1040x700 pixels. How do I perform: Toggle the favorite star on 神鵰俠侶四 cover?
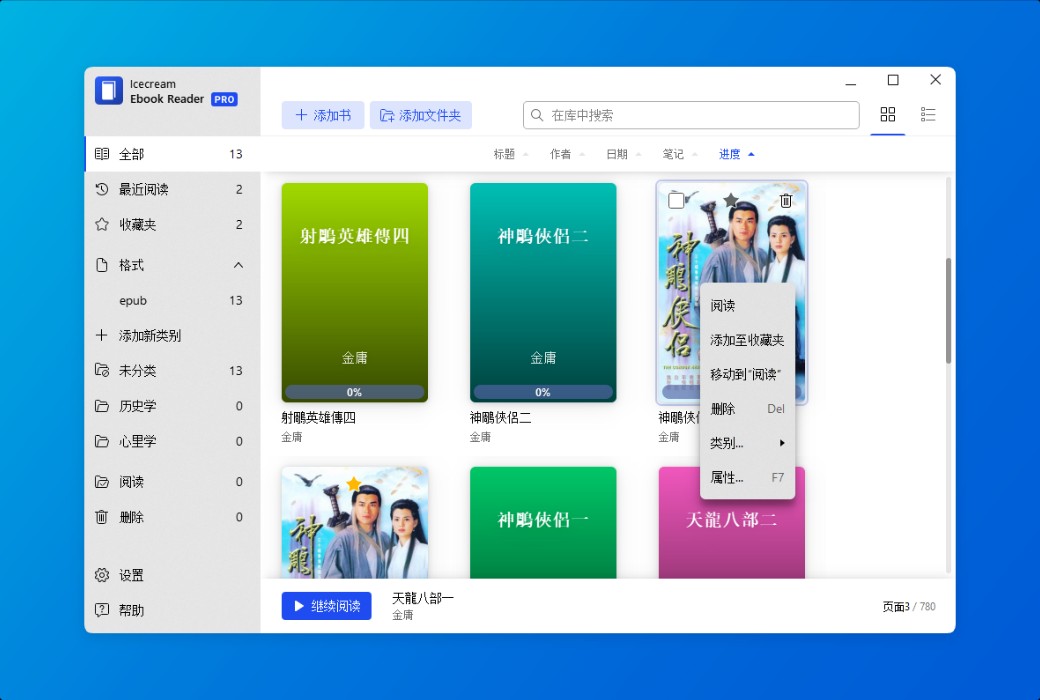point(355,482)
